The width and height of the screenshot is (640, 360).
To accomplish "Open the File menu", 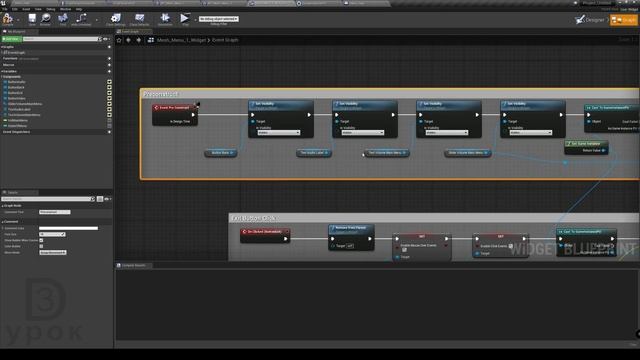I will click(5, 9).
